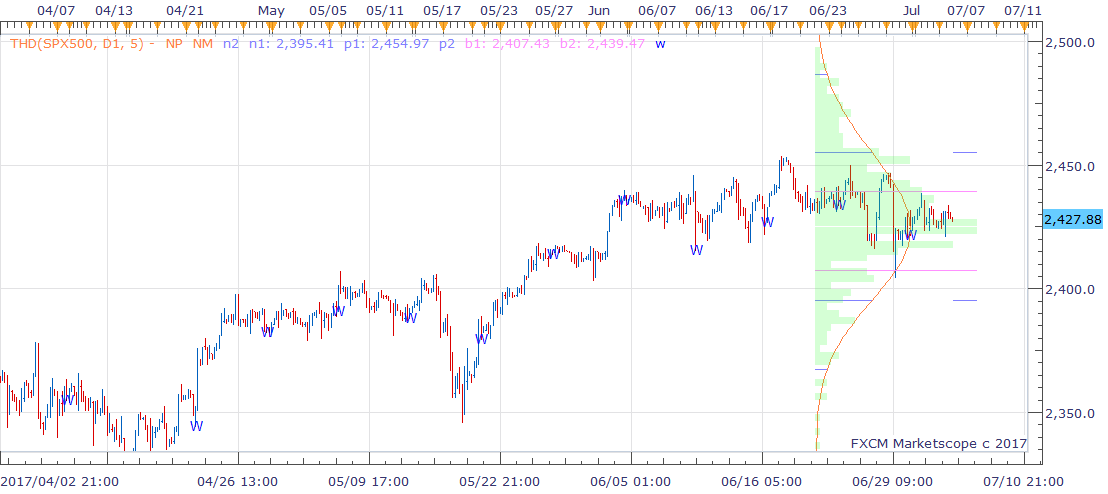Click the b2: 2,439.47 legend value
1108x494 pixels.
(603, 44)
